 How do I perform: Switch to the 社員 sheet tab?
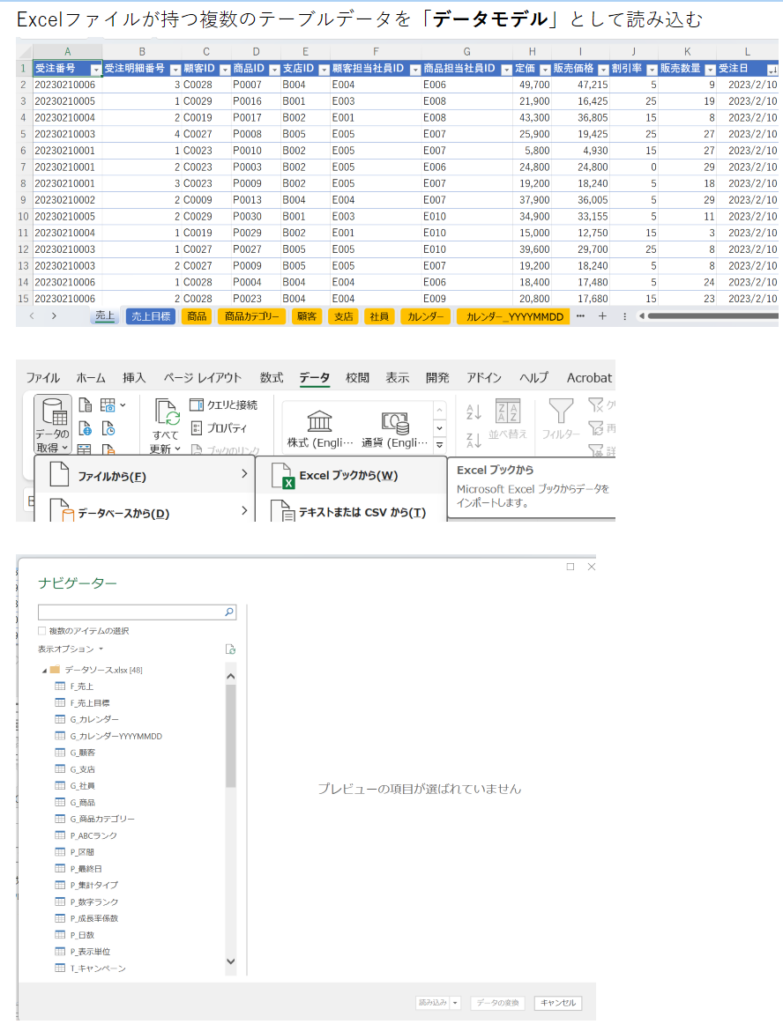pyautogui.click(x=379, y=316)
